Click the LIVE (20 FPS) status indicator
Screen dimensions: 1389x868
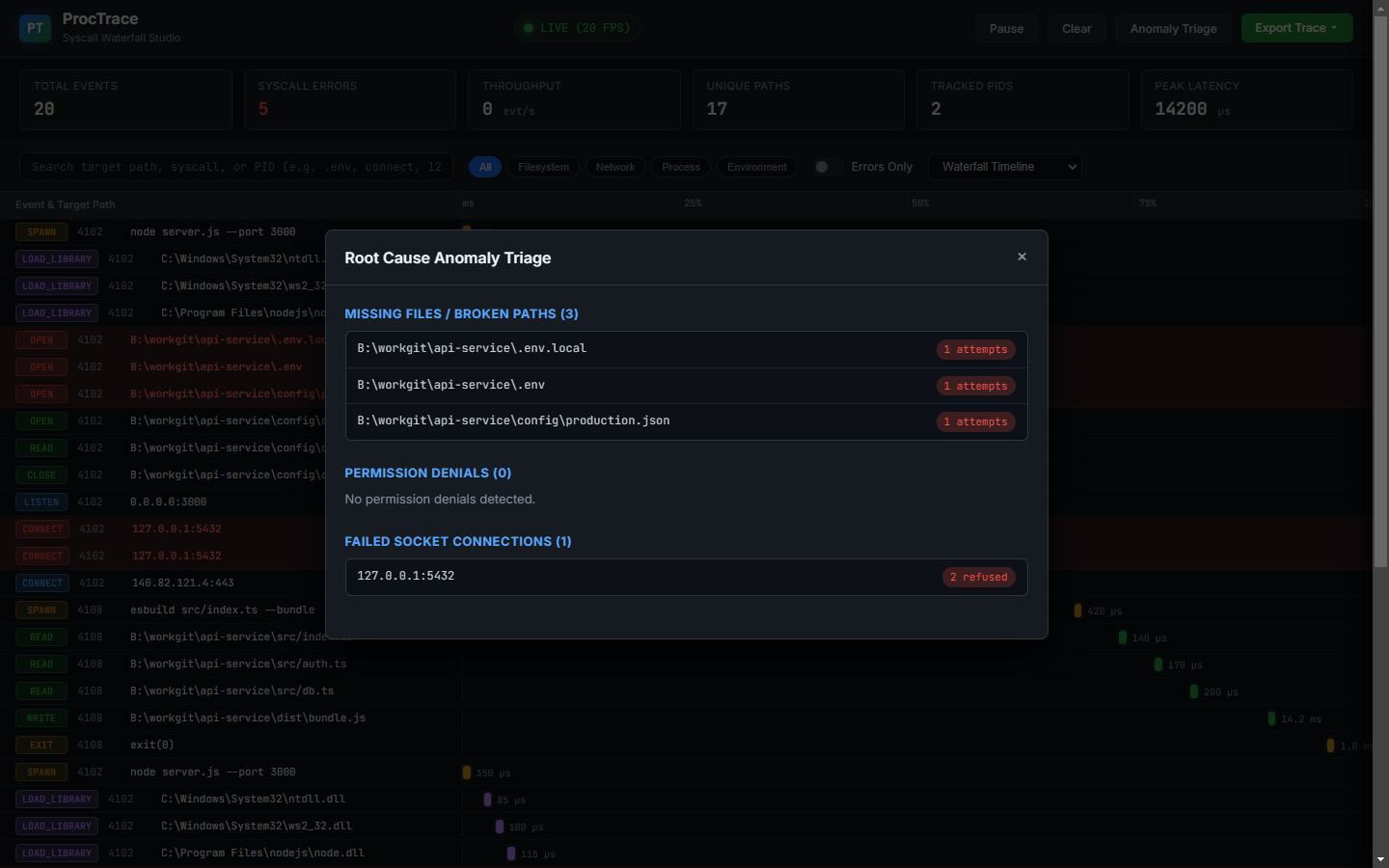[x=577, y=28]
